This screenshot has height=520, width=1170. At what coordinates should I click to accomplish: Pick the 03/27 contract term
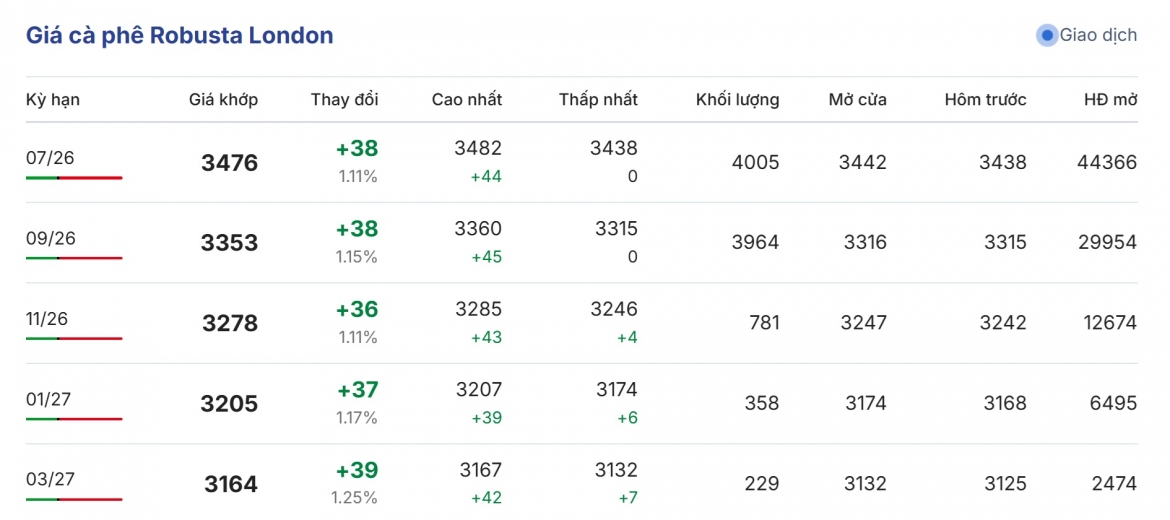50,480
